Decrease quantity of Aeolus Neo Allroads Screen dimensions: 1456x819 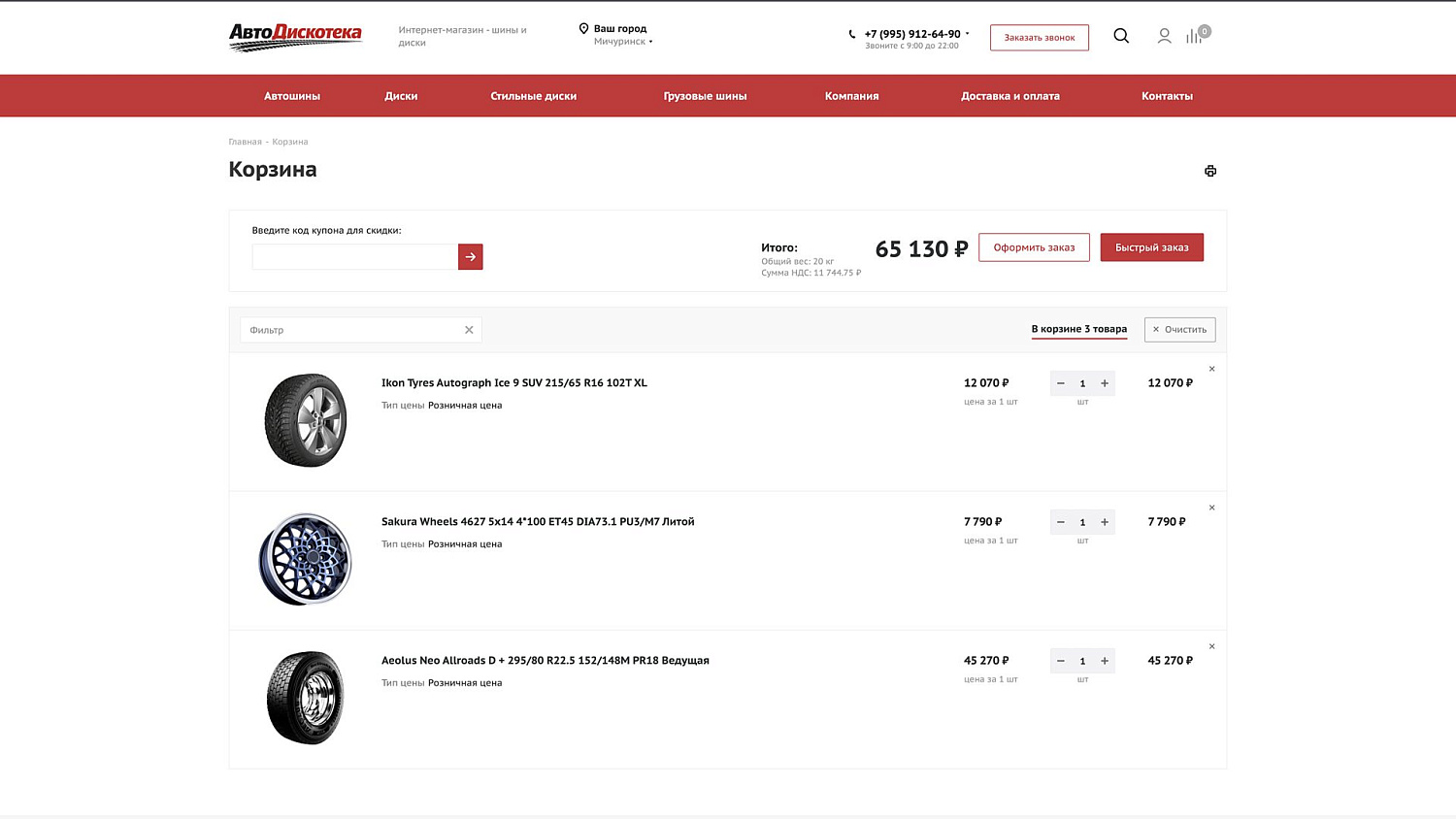point(1061,661)
